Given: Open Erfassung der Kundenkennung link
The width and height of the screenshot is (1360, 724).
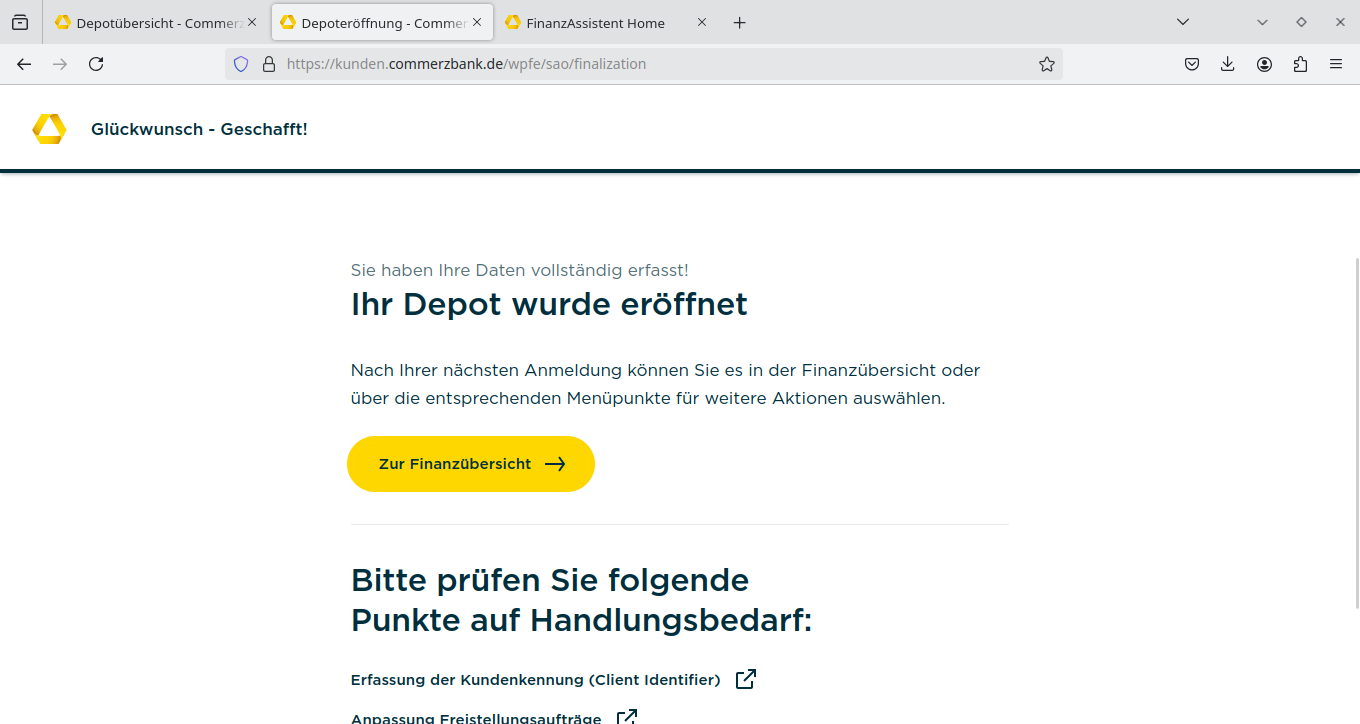Looking at the screenshot, I should (x=536, y=680).
